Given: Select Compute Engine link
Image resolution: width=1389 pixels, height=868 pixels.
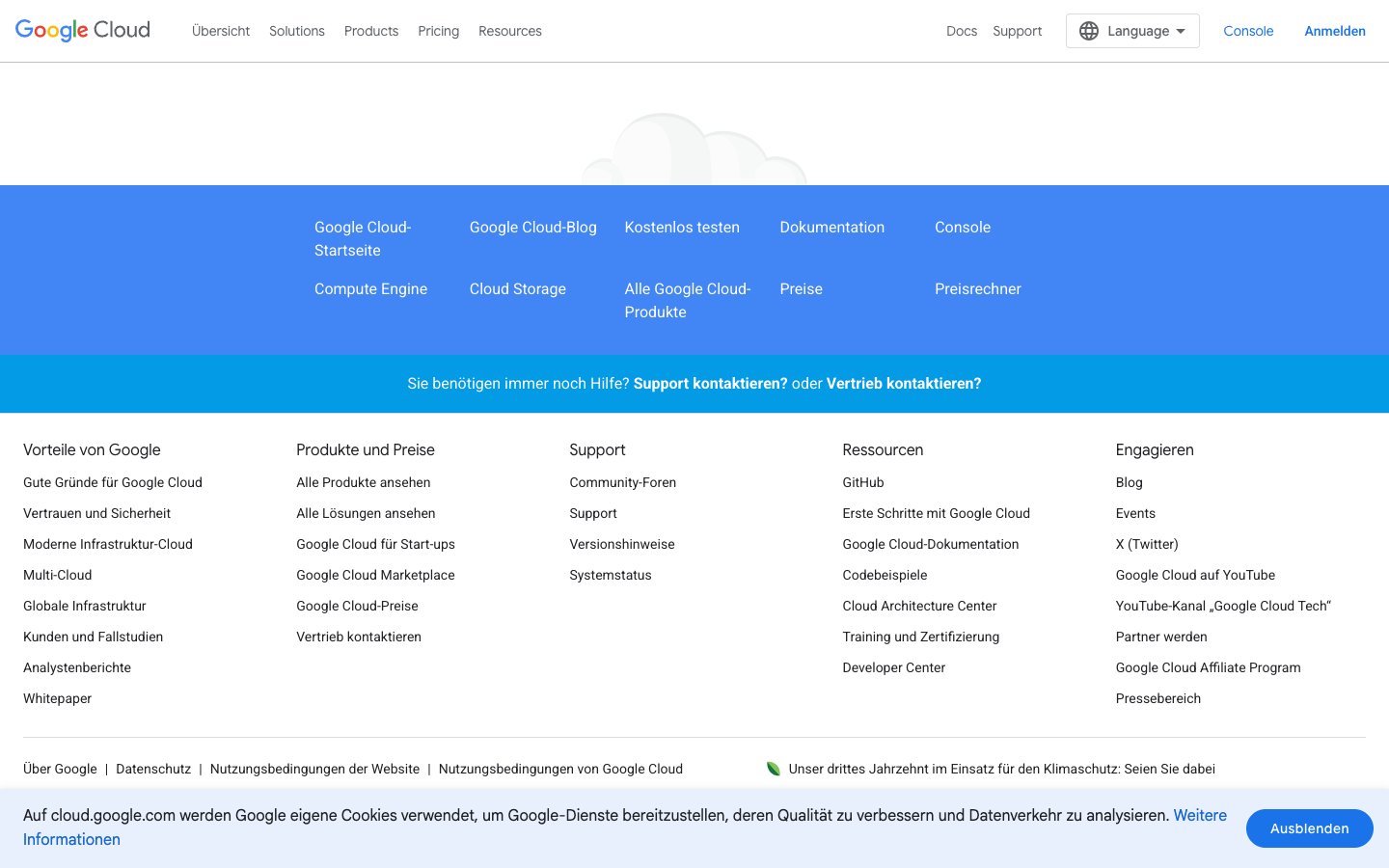Looking at the screenshot, I should click(x=370, y=289).
